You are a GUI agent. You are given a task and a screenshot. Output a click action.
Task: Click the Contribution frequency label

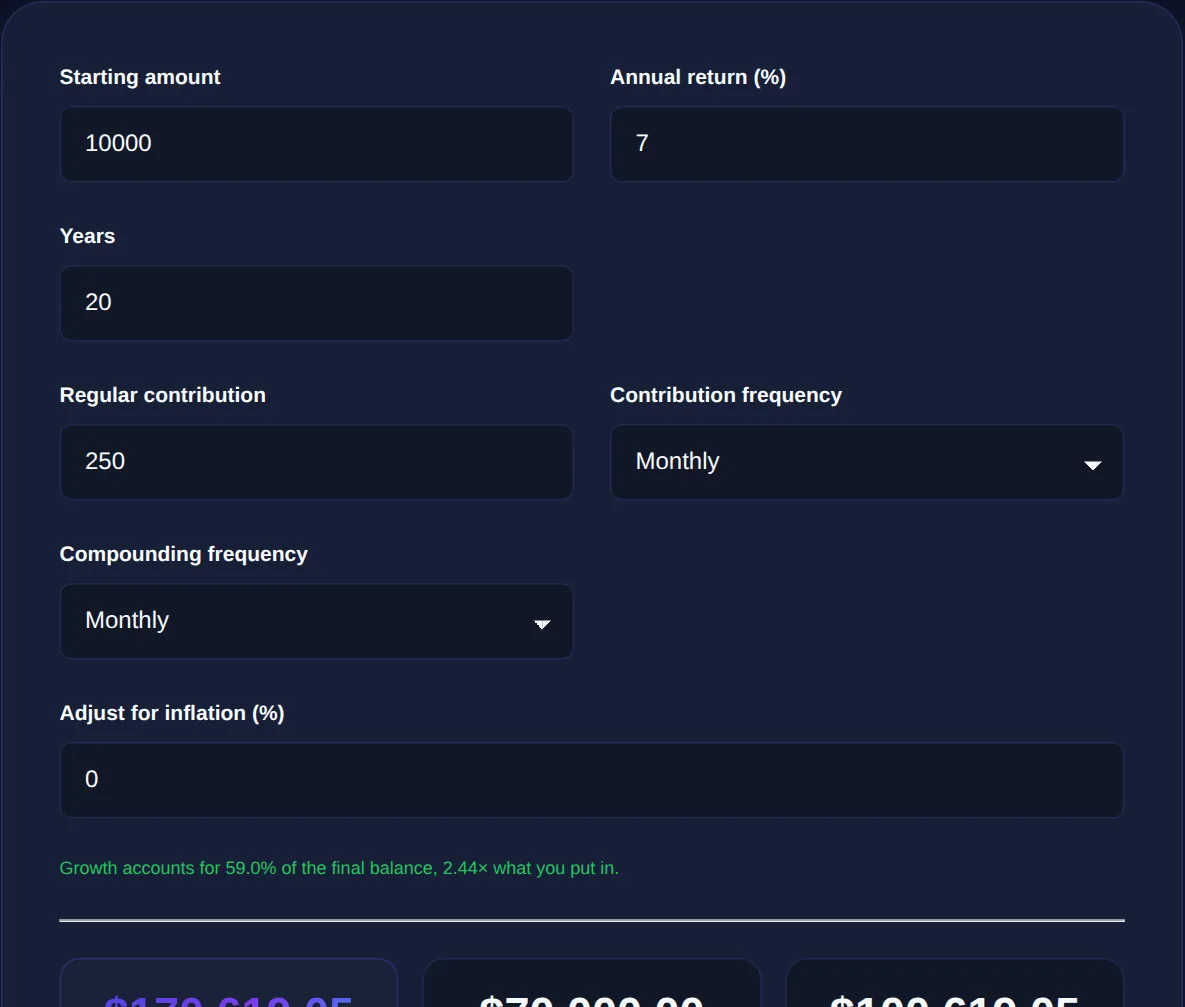726,395
